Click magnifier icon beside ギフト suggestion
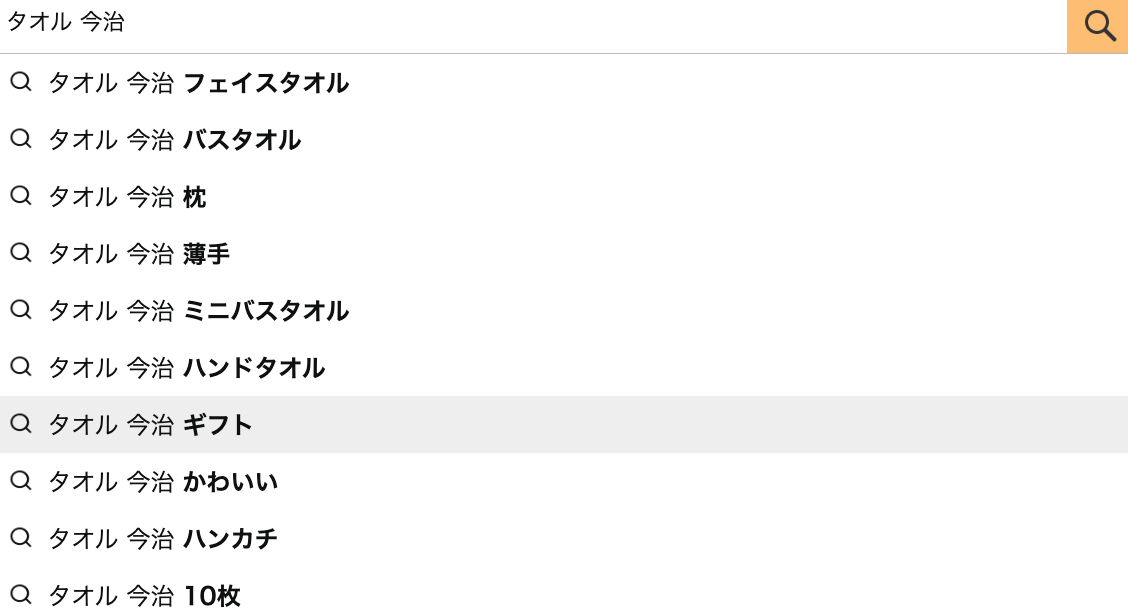The width and height of the screenshot is (1128, 614). point(21,424)
